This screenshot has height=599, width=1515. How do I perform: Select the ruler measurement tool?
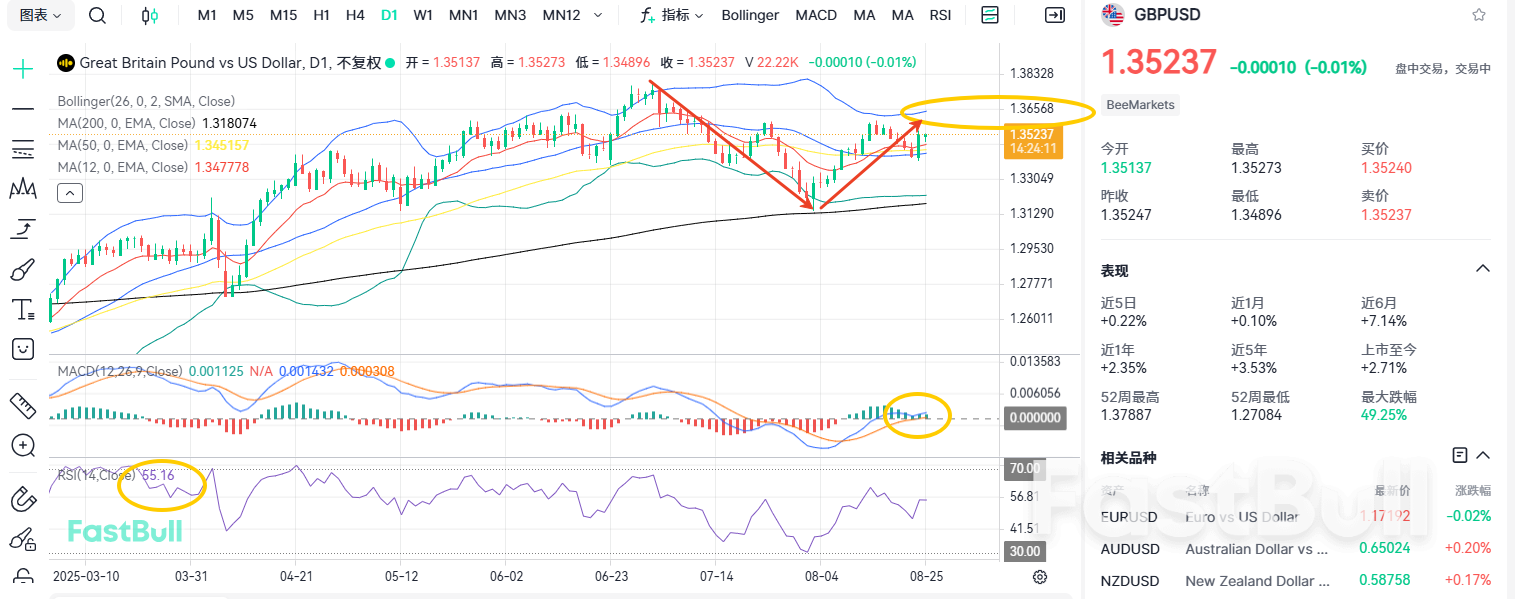point(22,405)
